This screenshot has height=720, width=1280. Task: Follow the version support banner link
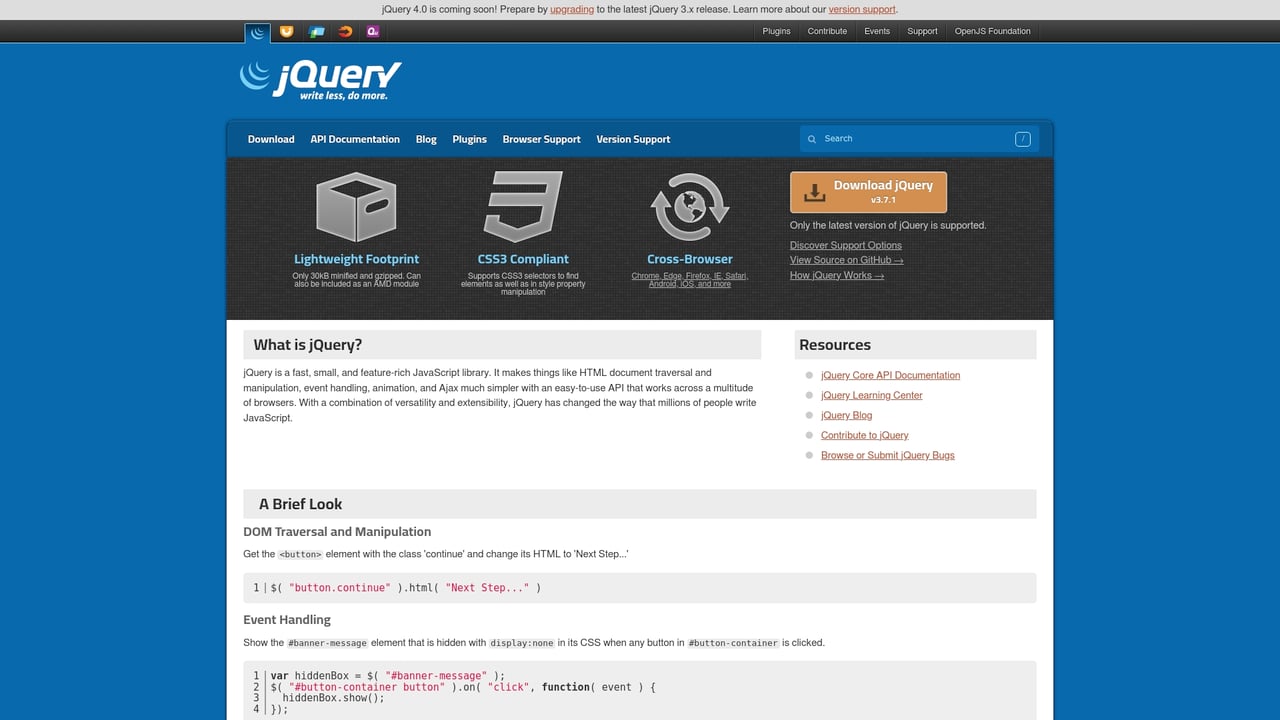pos(861,9)
